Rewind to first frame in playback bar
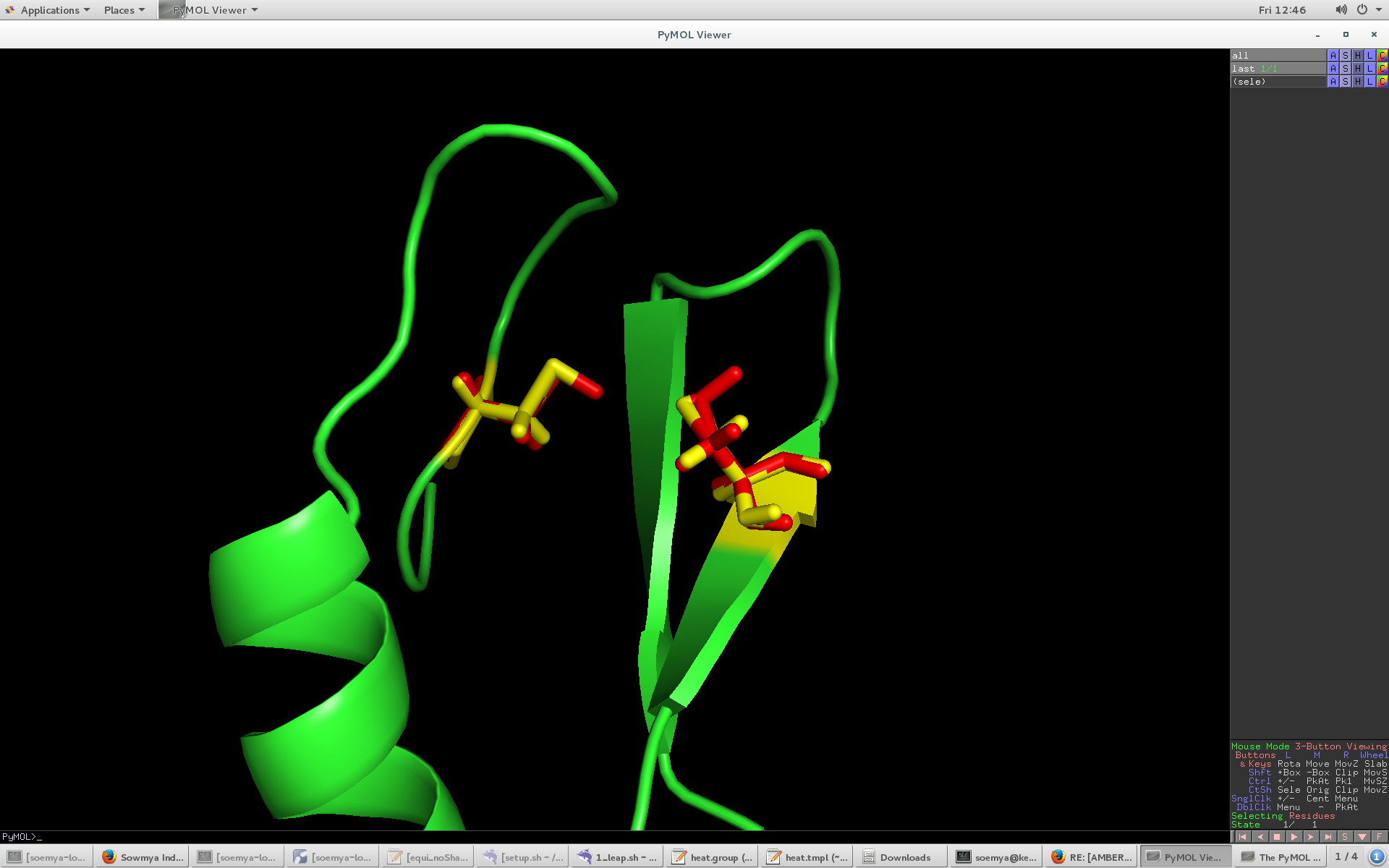The width and height of the screenshot is (1389, 868). click(x=1243, y=837)
